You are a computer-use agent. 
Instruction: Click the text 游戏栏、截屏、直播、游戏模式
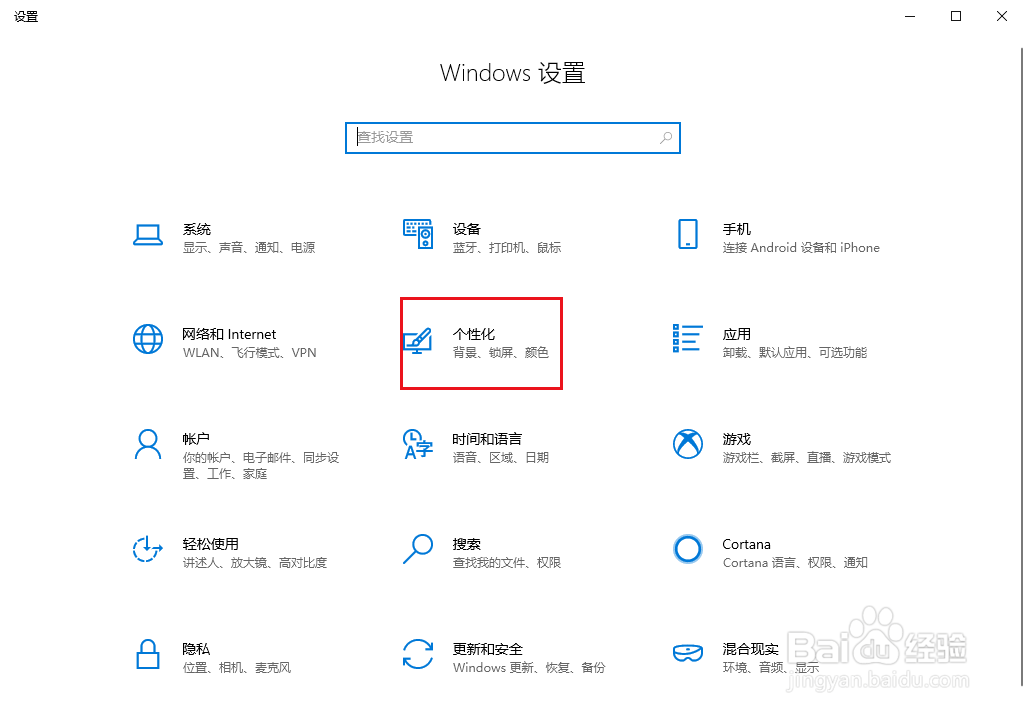(x=807, y=457)
